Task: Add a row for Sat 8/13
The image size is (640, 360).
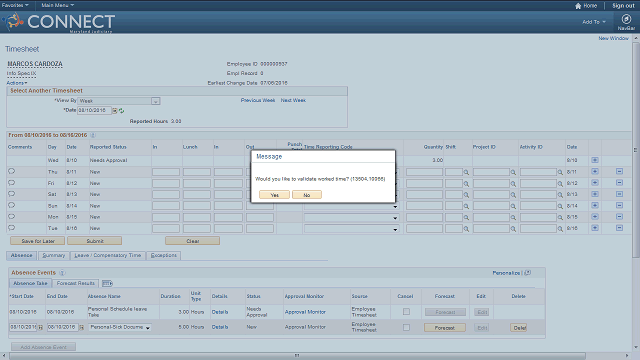Action: point(595,194)
